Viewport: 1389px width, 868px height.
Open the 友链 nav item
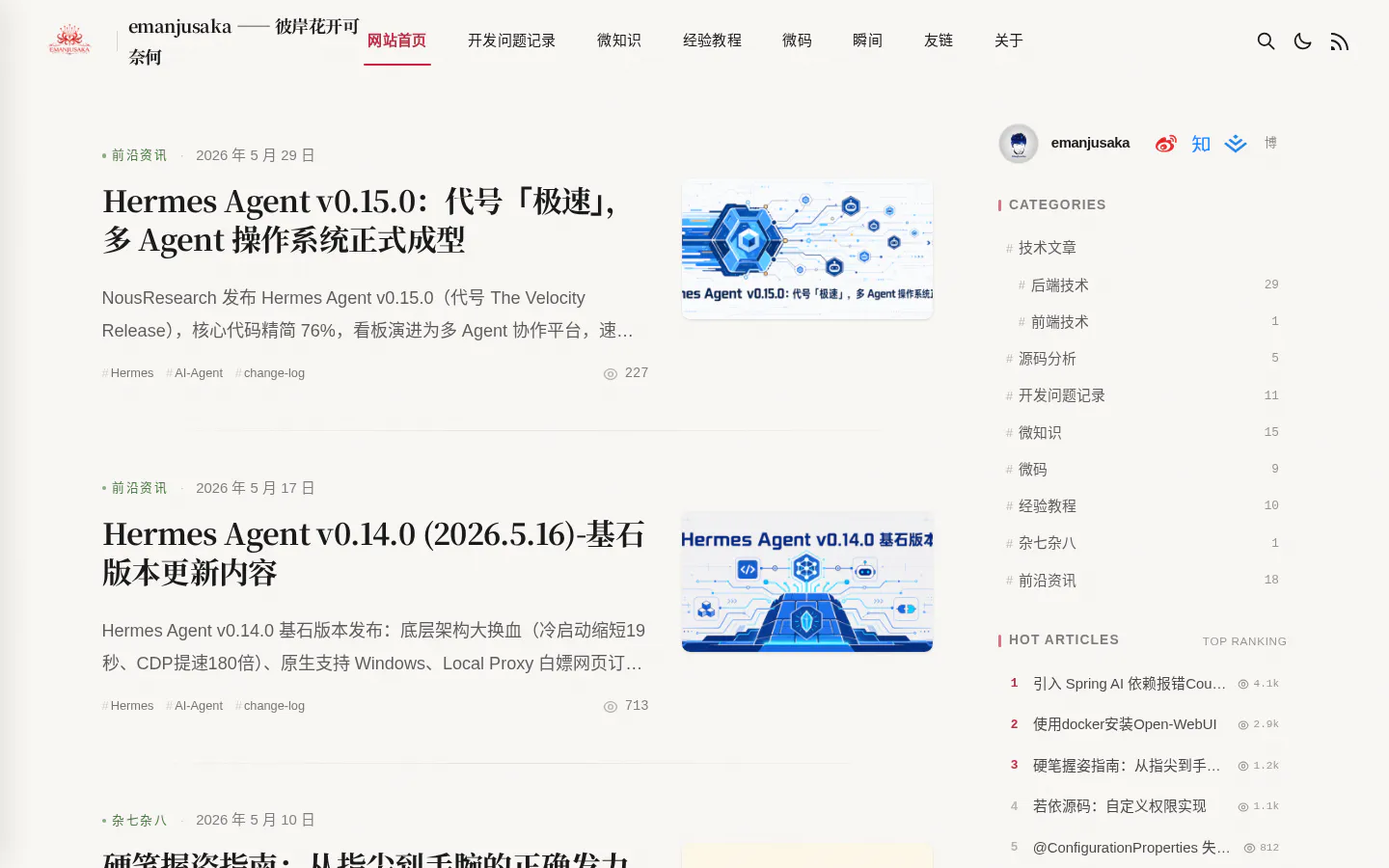(x=939, y=41)
